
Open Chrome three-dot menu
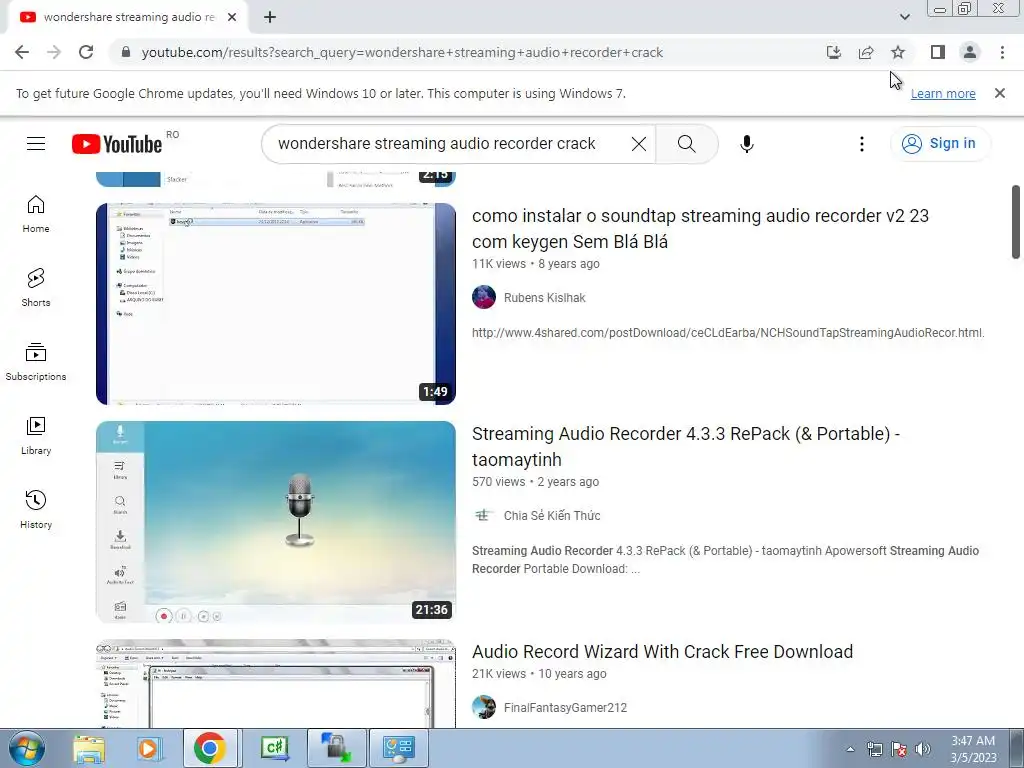point(1002,52)
